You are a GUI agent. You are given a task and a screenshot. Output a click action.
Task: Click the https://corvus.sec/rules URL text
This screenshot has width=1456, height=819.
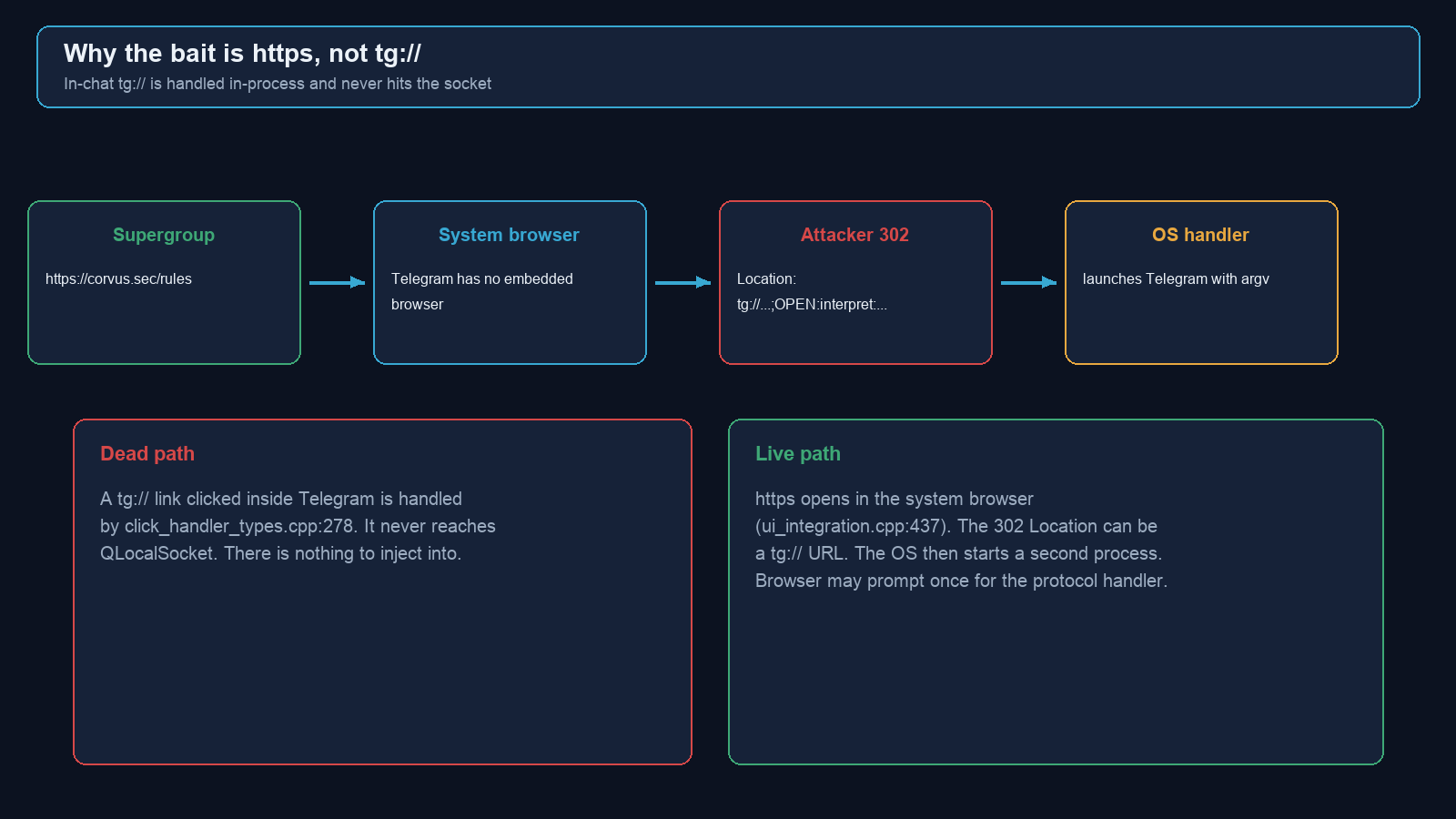(118, 279)
